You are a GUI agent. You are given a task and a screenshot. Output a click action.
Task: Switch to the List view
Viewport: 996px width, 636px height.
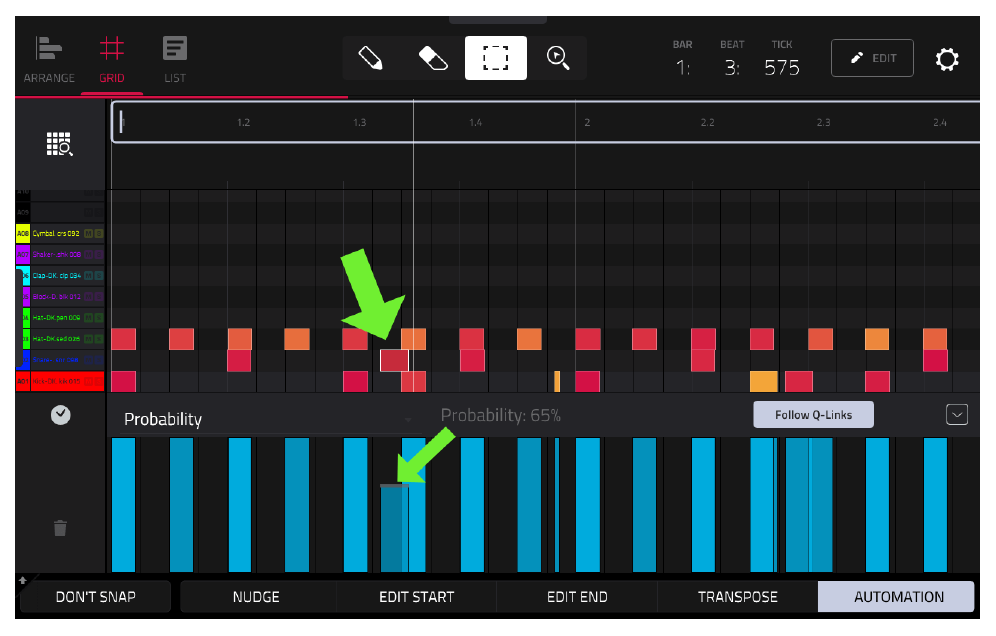(x=175, y=60)
